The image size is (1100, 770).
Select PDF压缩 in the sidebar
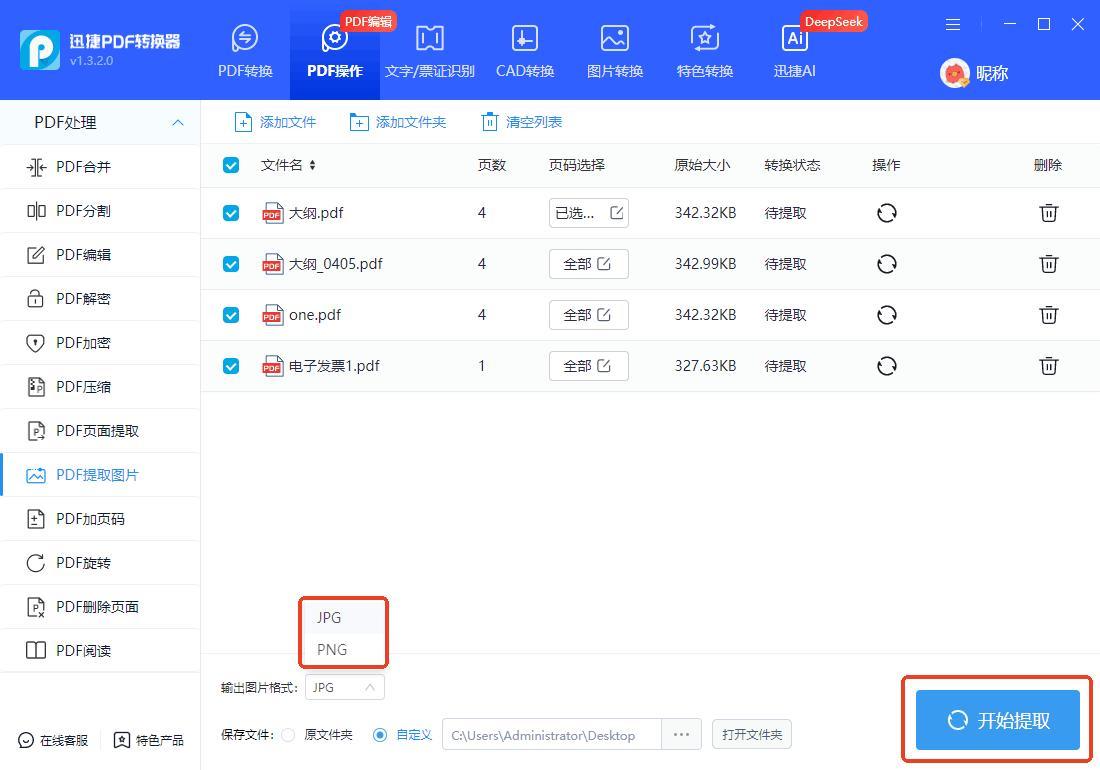pos(84,387)
